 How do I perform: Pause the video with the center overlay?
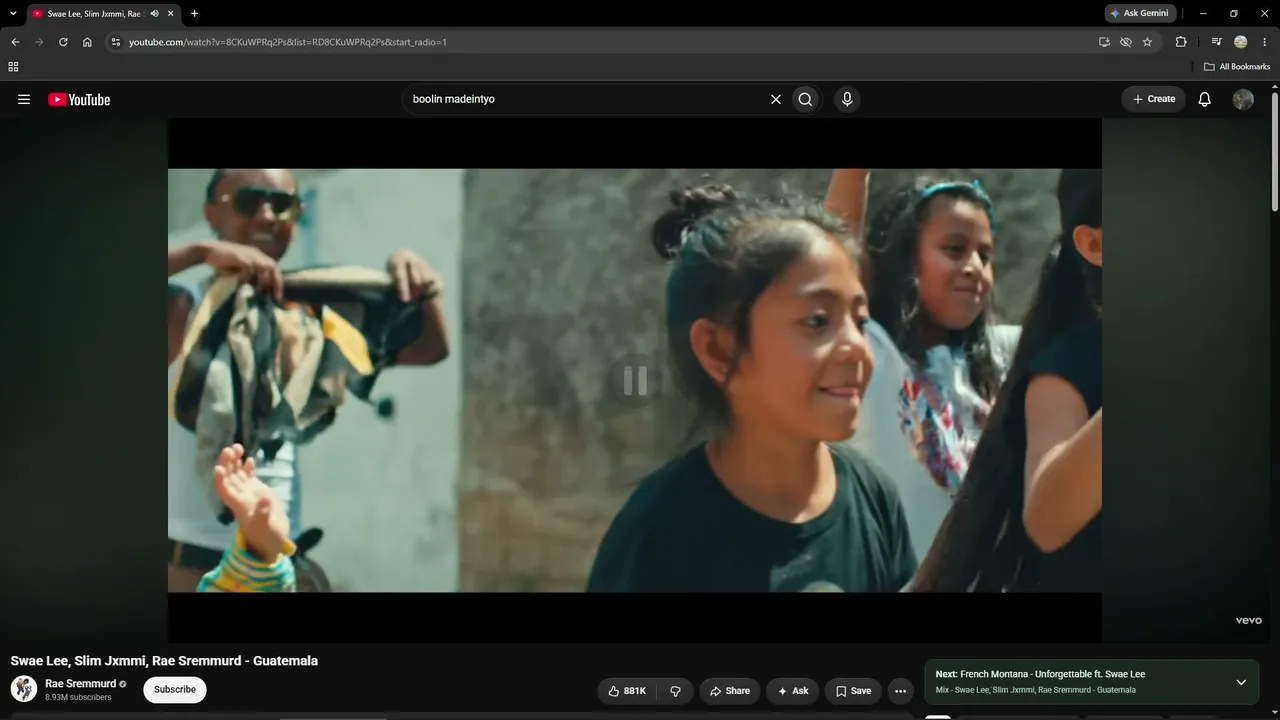[635, 380]
